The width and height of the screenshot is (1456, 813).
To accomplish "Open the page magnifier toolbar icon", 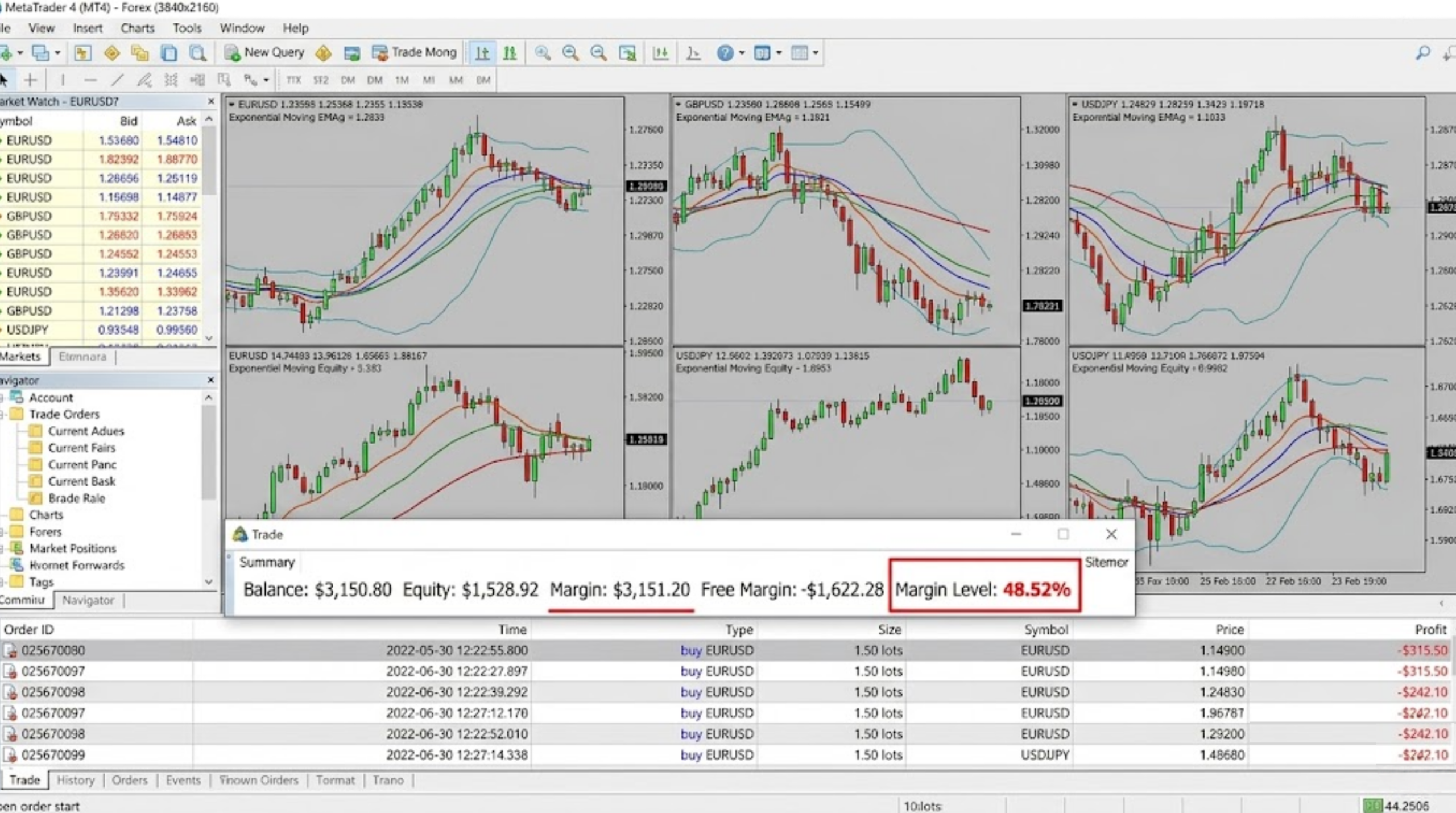I will [197, 53].
